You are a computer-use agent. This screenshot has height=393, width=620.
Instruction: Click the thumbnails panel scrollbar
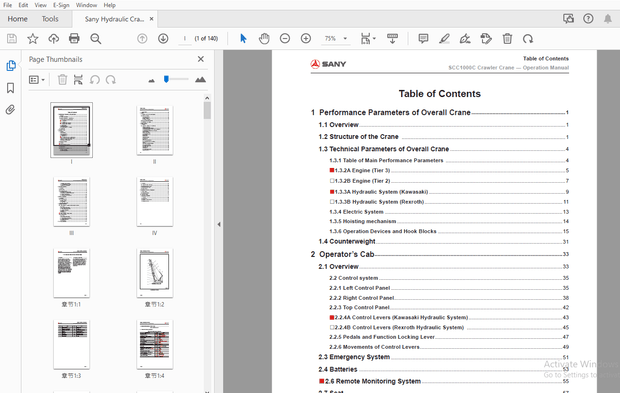coord(207,111)
